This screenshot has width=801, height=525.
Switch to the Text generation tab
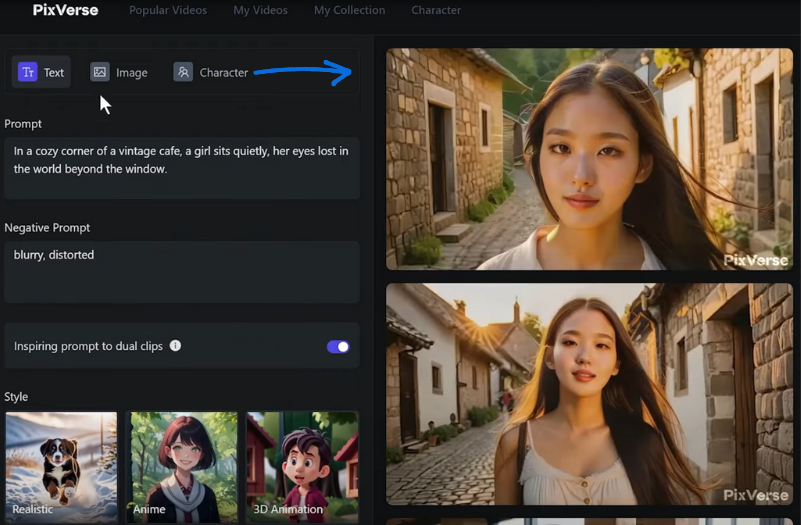(41, 72)
